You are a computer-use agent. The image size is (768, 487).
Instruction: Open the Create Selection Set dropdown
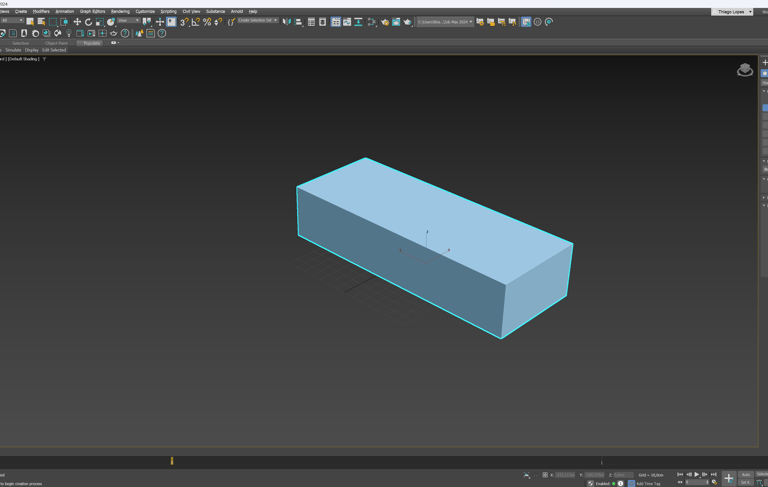(x=258, y=20)
